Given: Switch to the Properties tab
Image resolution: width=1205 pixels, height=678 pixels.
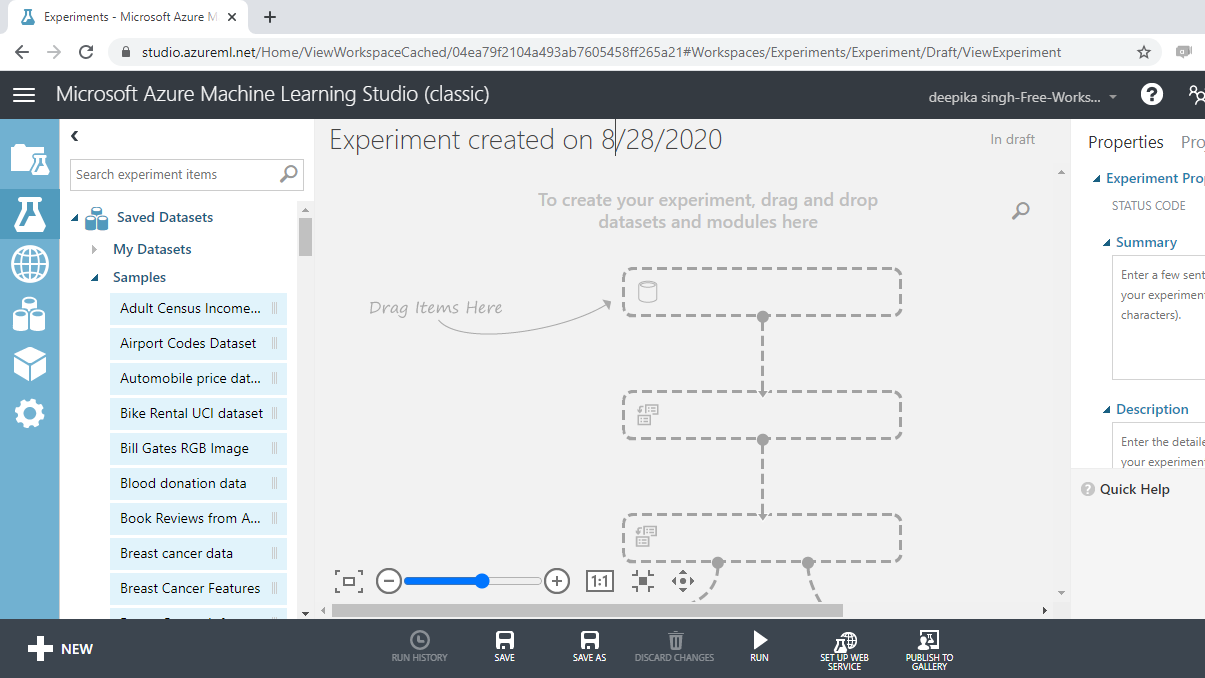Looking at the screenshot, I should click(1126, 142).
